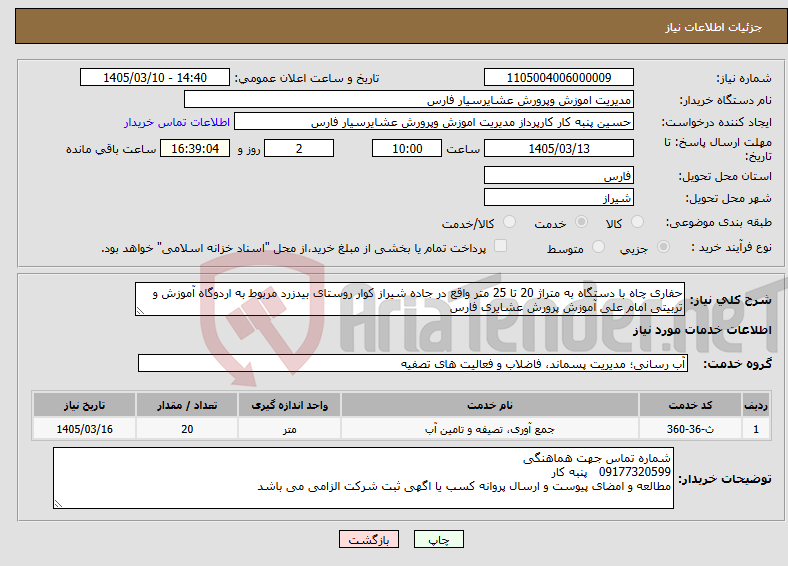Click the شماره نیاز label
This screenshot has width=788, height=566.
tap(744, 78)
